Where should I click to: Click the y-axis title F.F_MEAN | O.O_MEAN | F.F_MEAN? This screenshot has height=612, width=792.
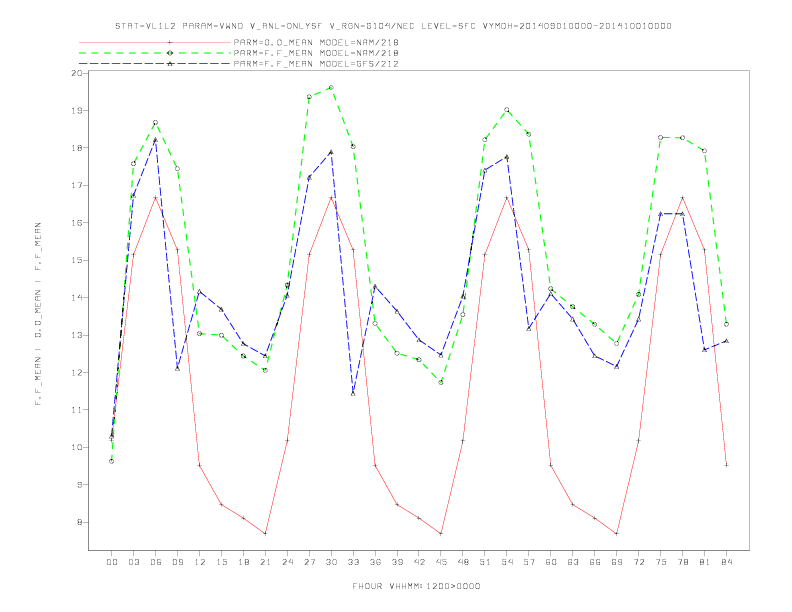38,314
